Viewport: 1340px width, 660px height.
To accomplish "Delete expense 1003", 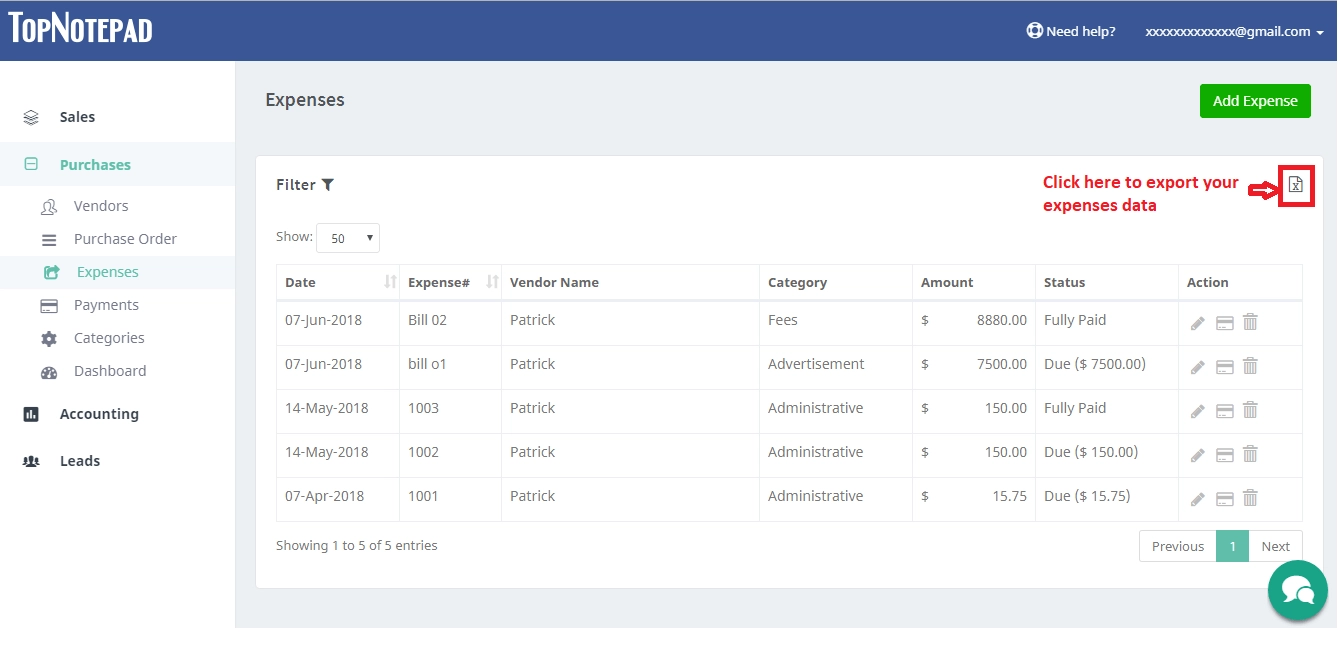I will coord(1250,410).
